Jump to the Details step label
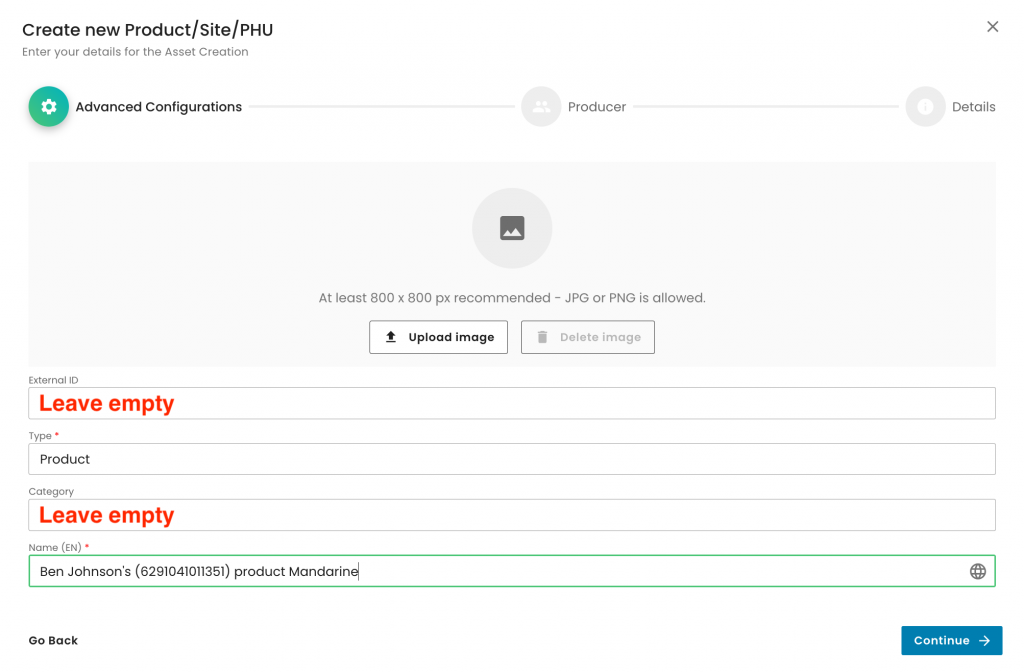Viewport: 1024px width, 672px height. (973, 107)
